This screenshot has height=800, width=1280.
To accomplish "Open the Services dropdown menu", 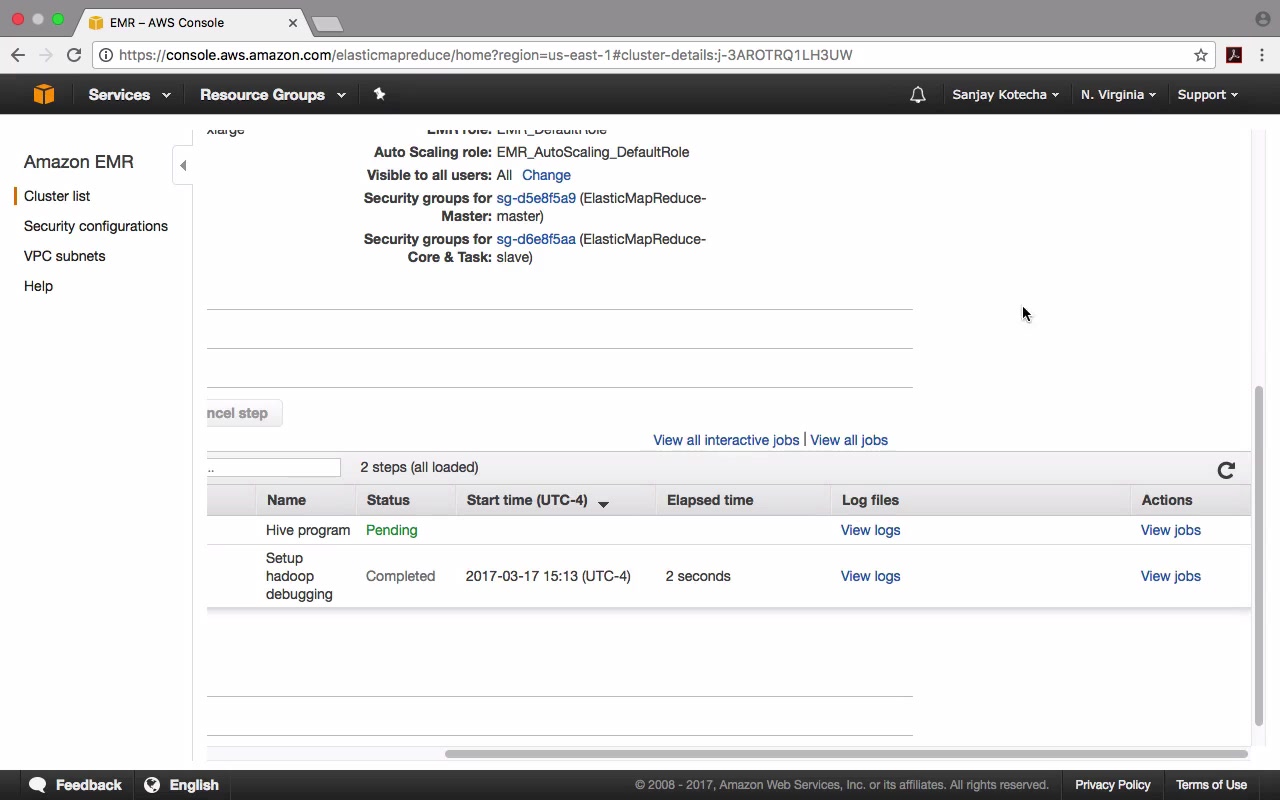I will point(129,95).
